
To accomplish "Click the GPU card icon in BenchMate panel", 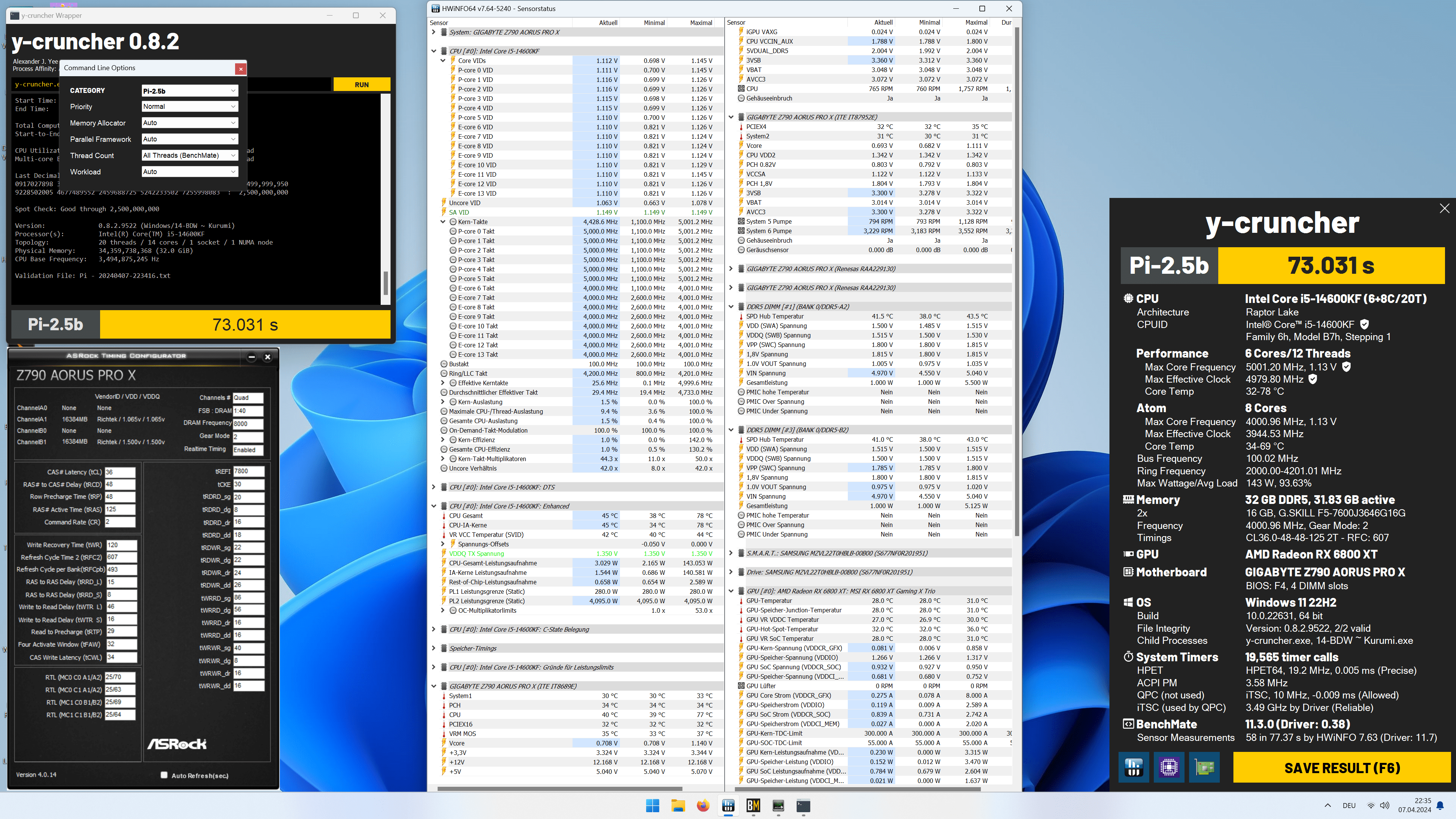I will pyautogui.click(x=1204, y=767).
